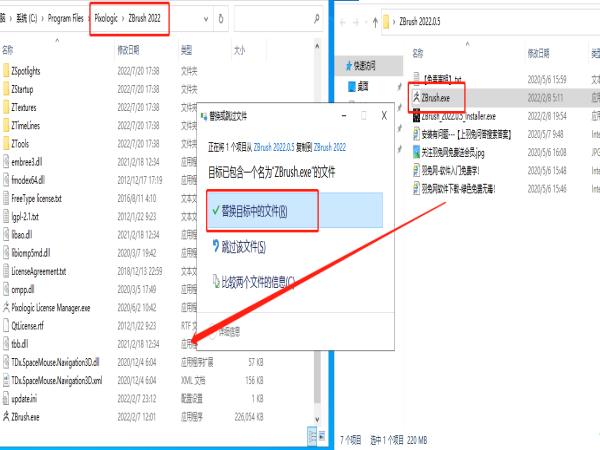The width and height of the screenshot is (600, 450).
Task: Click the ZBrush.exe icon in left window
Action: 6,417
